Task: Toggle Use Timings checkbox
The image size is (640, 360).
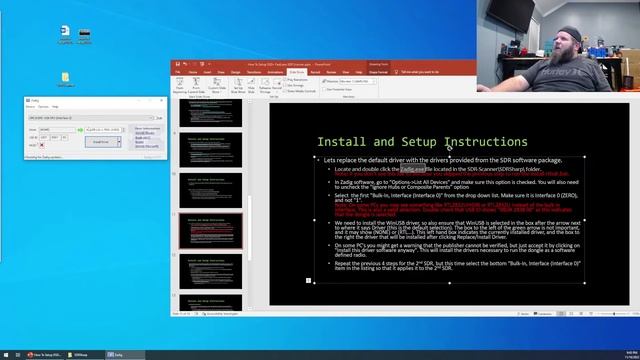Action: click(285, 85)
